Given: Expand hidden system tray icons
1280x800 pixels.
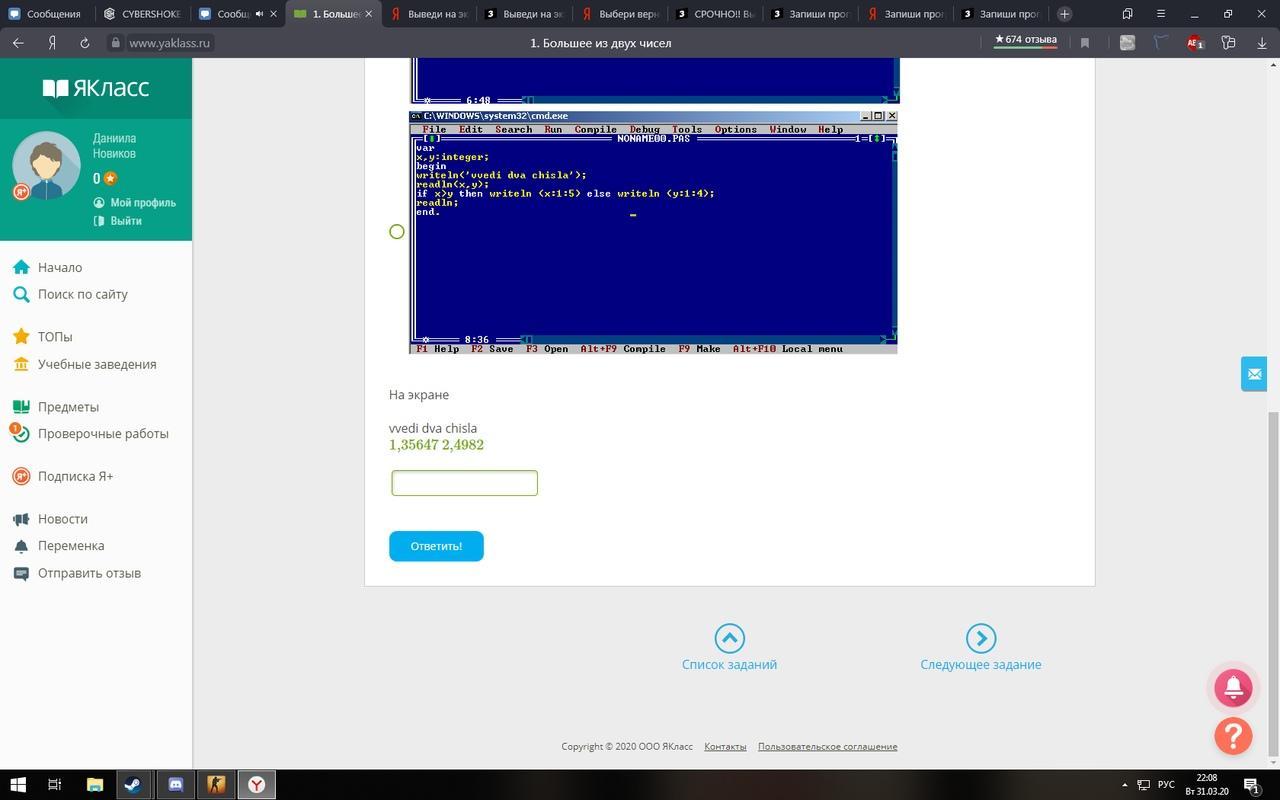Looking at the screenshot, I should 1124,785.
